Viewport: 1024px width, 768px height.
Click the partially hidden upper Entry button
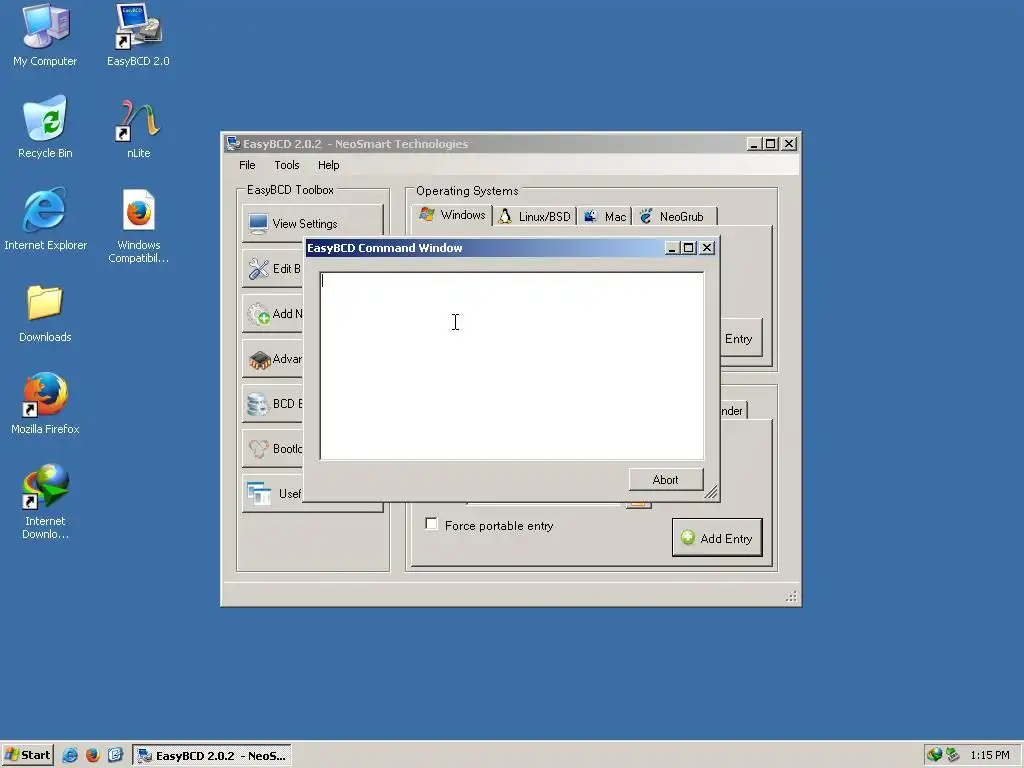[741, 338]
